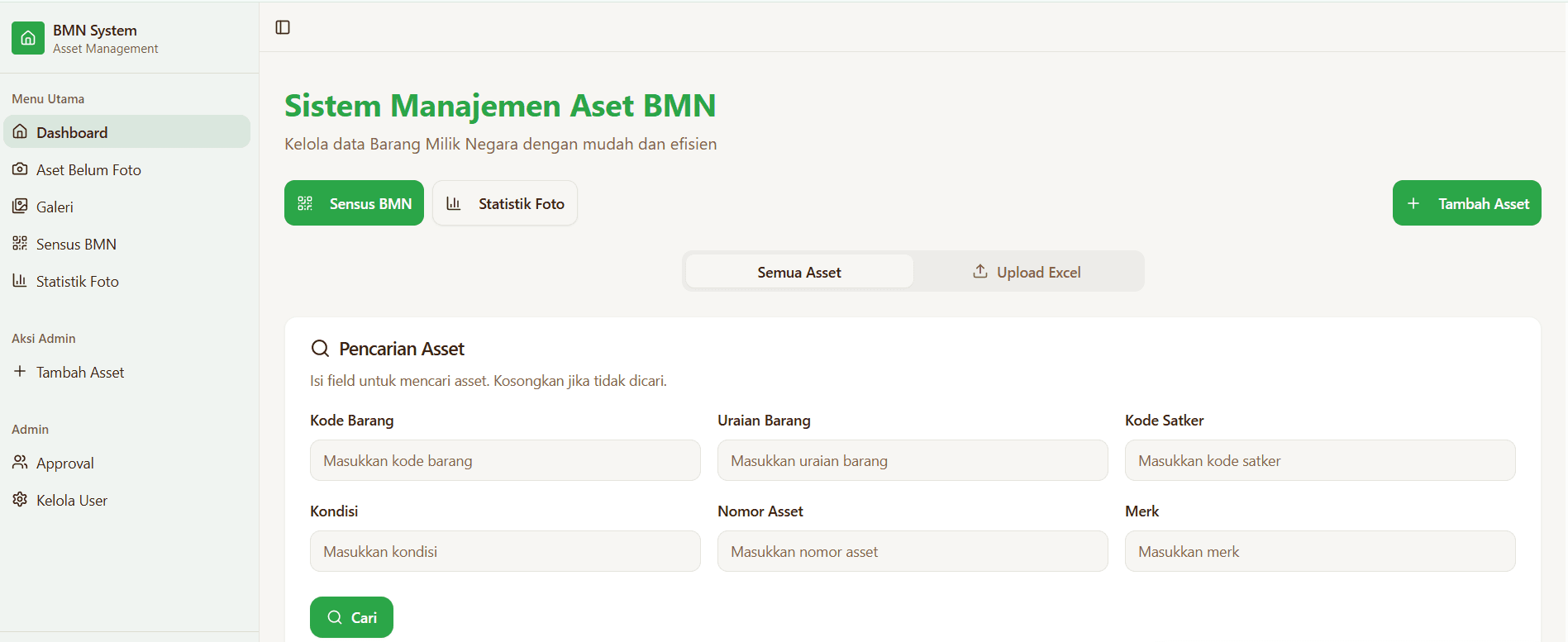Go to Galeri in the sidebar
The height and width of the screenshot is (642, 1568).
tap(127, 206)
